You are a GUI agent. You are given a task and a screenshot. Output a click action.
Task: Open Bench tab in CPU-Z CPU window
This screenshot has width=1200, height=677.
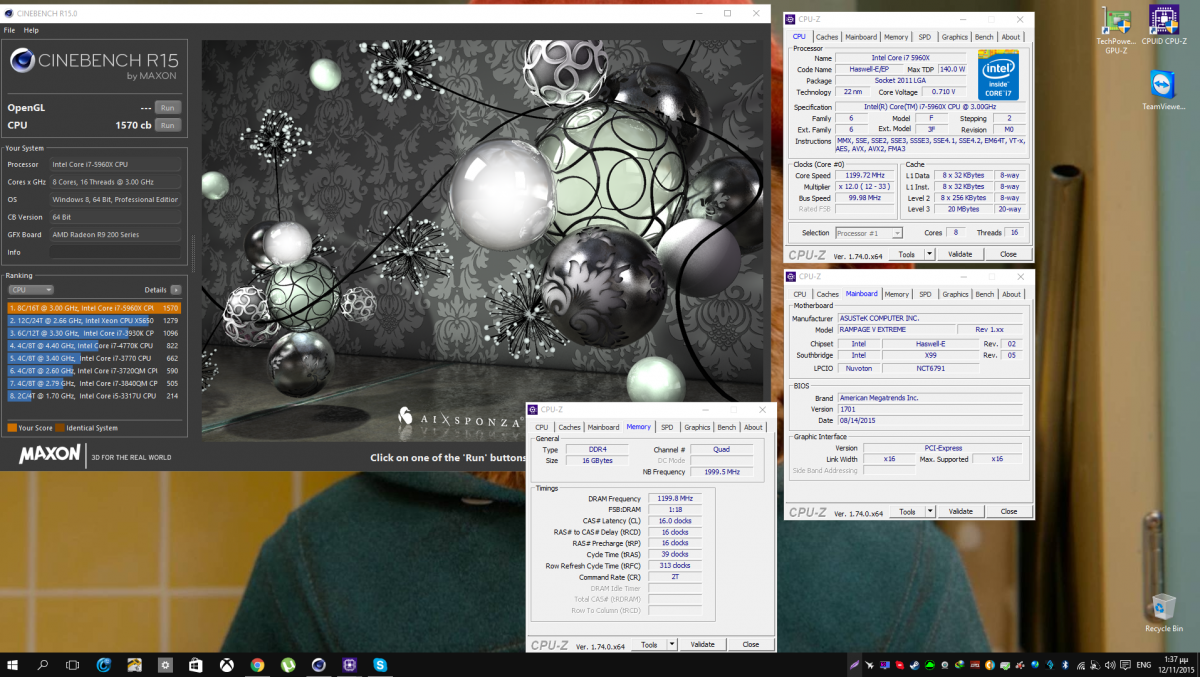coord(985,37)
